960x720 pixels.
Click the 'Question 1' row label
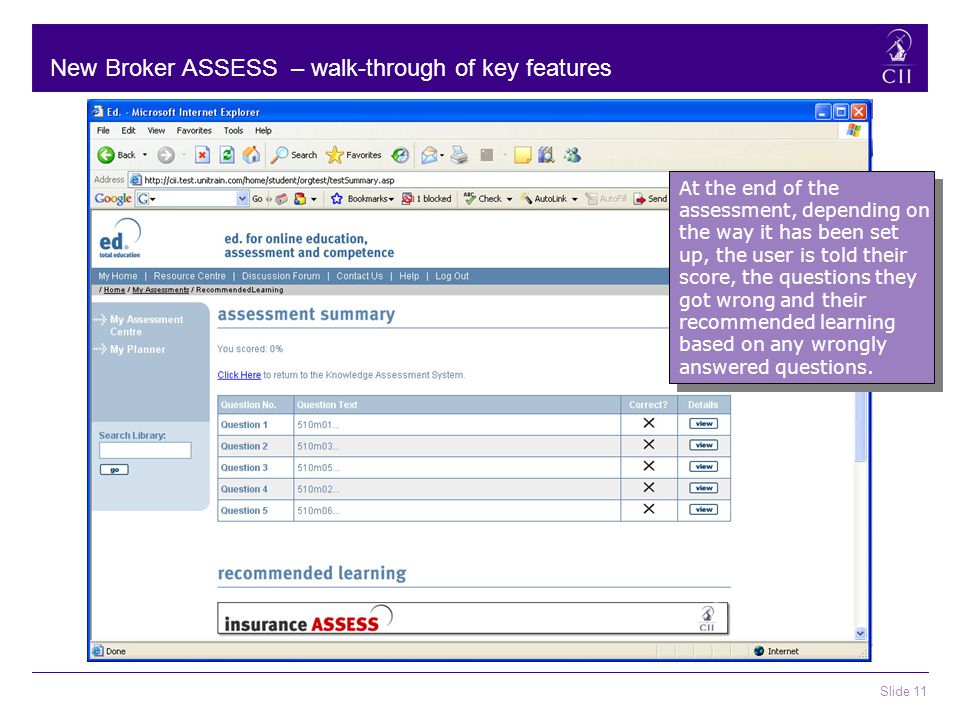click(x=244, y=425)
